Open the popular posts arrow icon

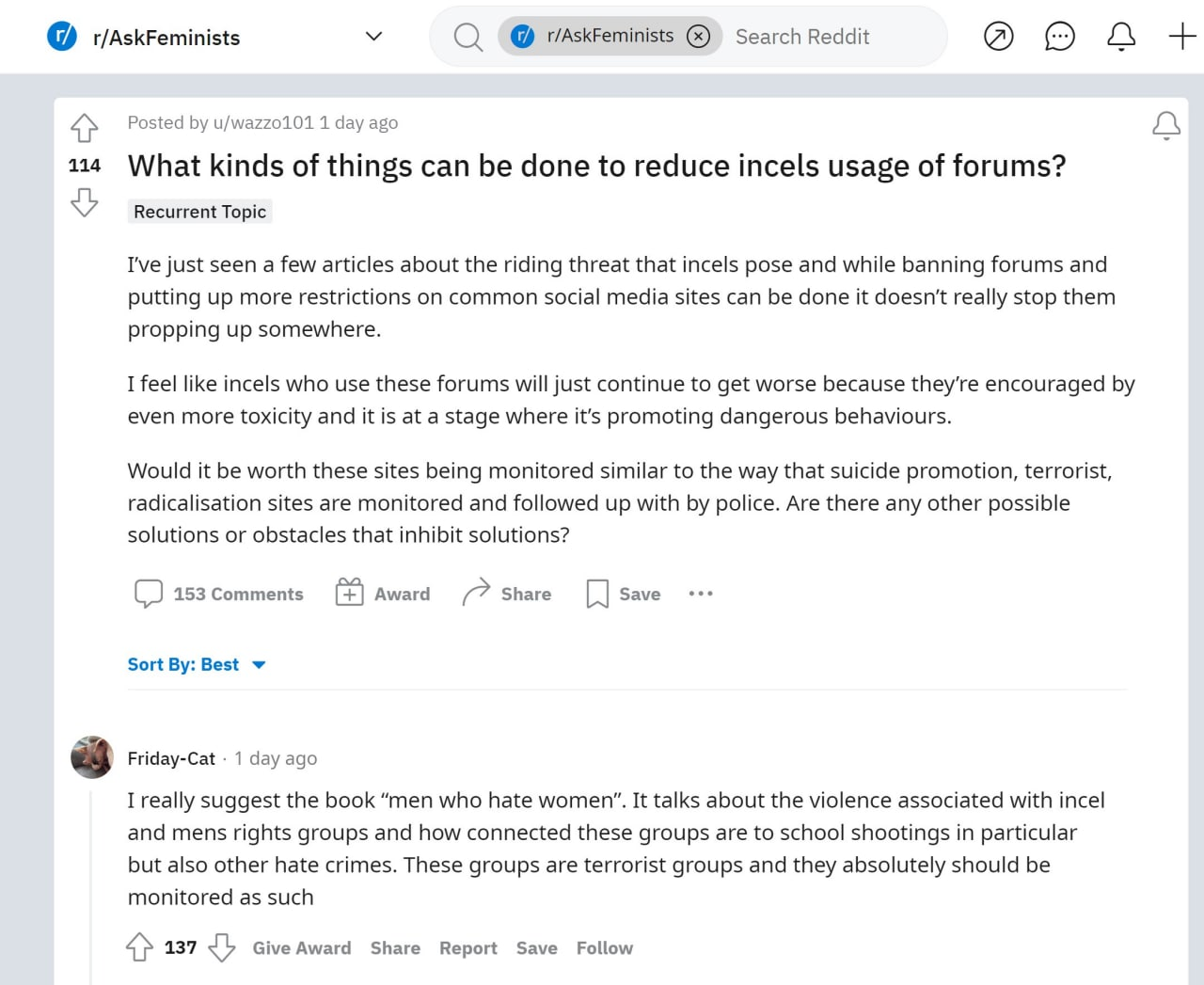pos(998,37)
